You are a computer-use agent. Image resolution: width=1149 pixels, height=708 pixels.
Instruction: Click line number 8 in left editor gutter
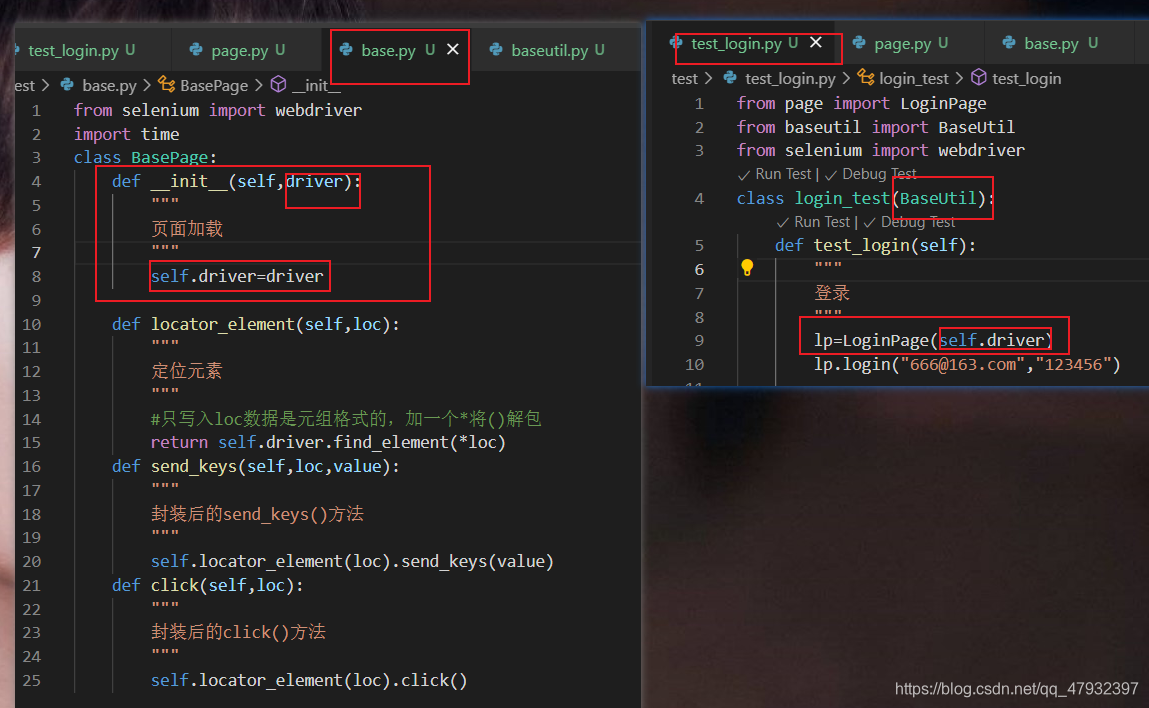click(x=37, y=277)
